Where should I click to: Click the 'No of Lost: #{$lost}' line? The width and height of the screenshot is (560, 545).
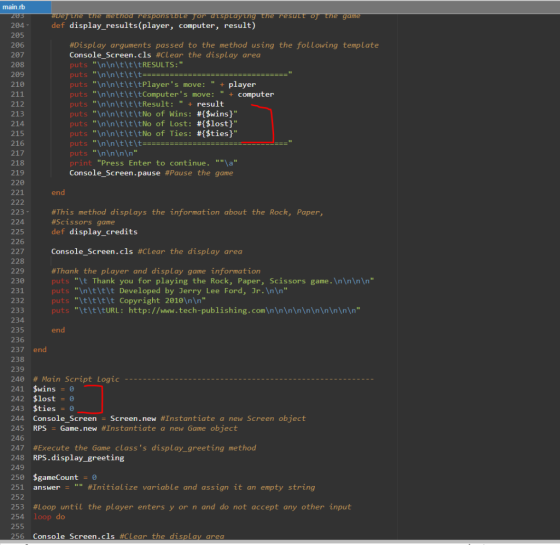coord(153,124)
